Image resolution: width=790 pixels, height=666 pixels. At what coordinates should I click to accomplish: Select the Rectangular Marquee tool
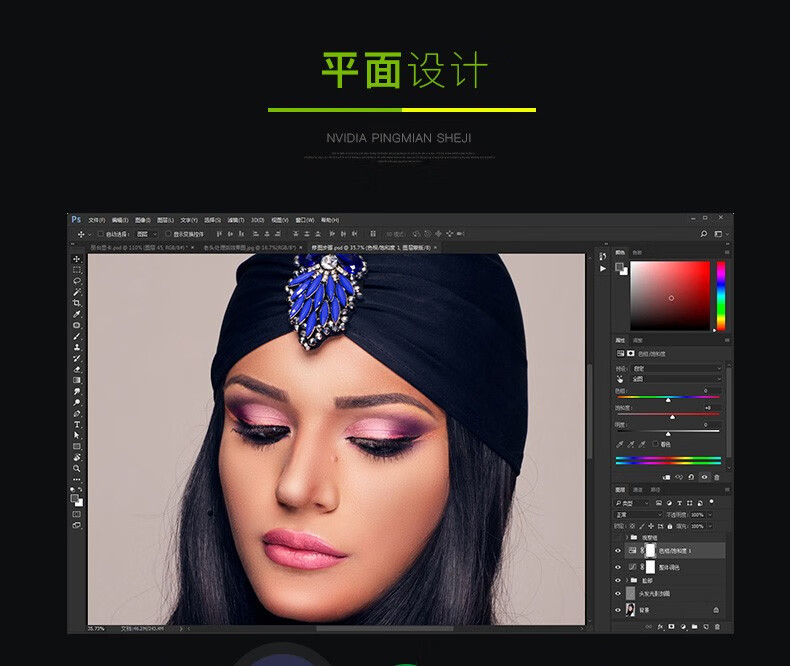coord(77,270)
